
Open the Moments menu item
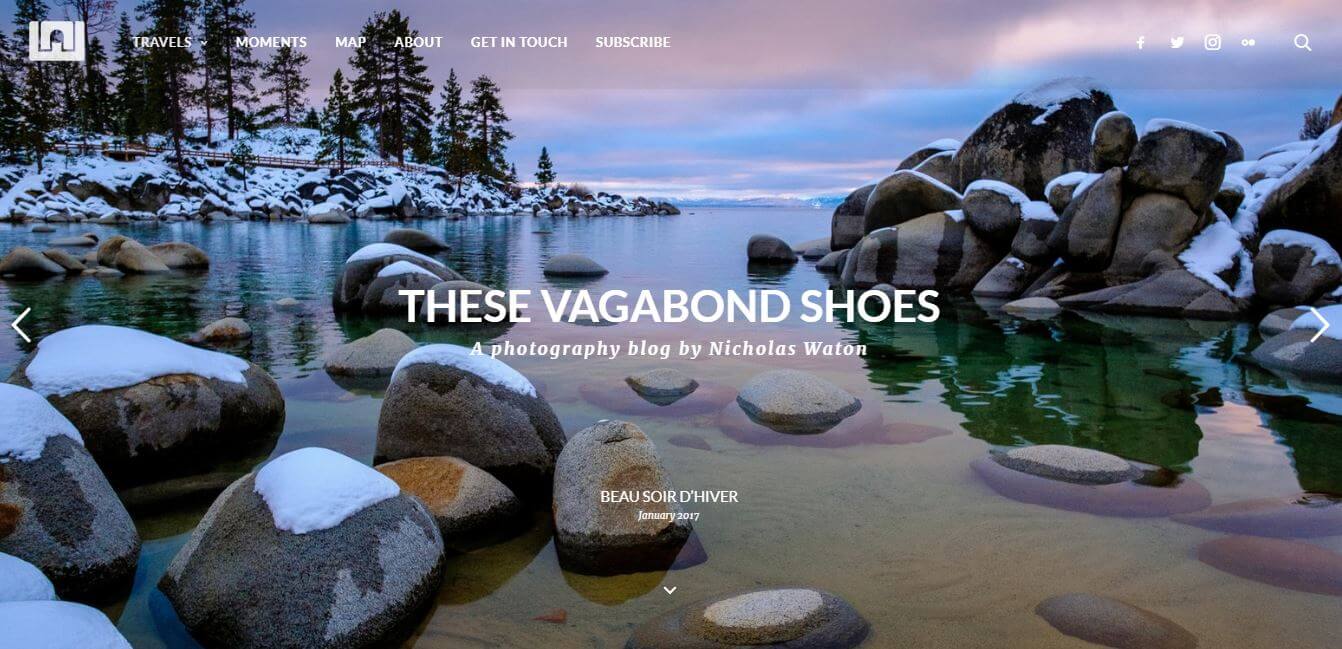(x=271, y=42)
